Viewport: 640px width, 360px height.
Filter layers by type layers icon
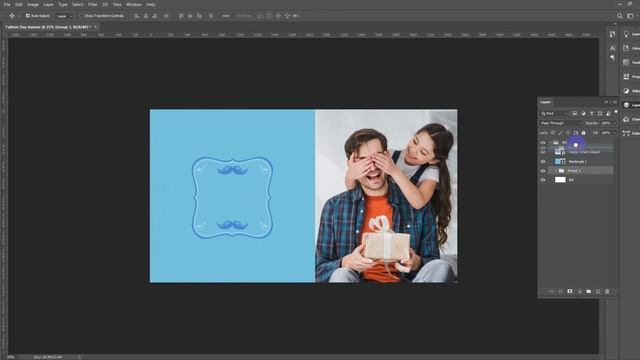[x=591, y=113]
